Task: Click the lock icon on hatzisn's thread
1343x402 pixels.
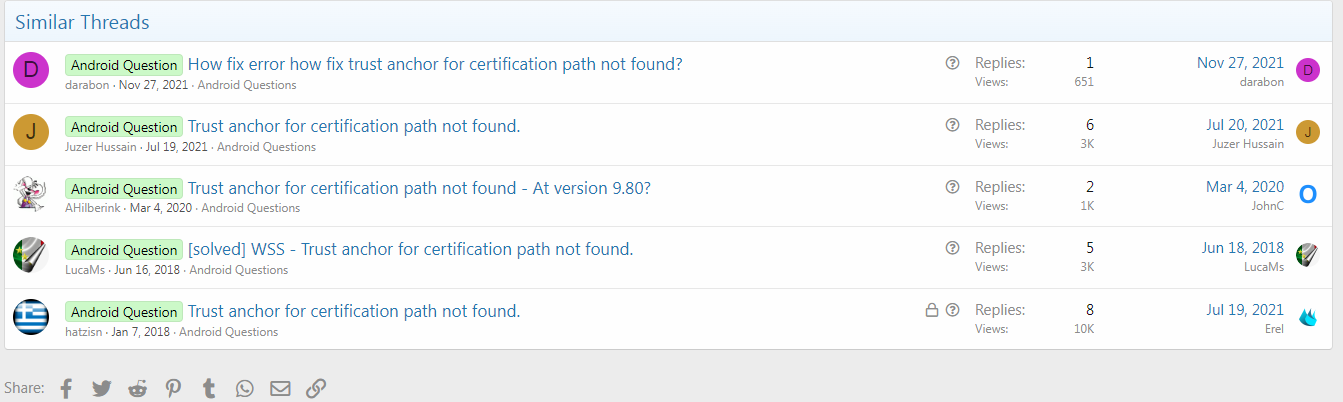Action: [x=932, y=311]
